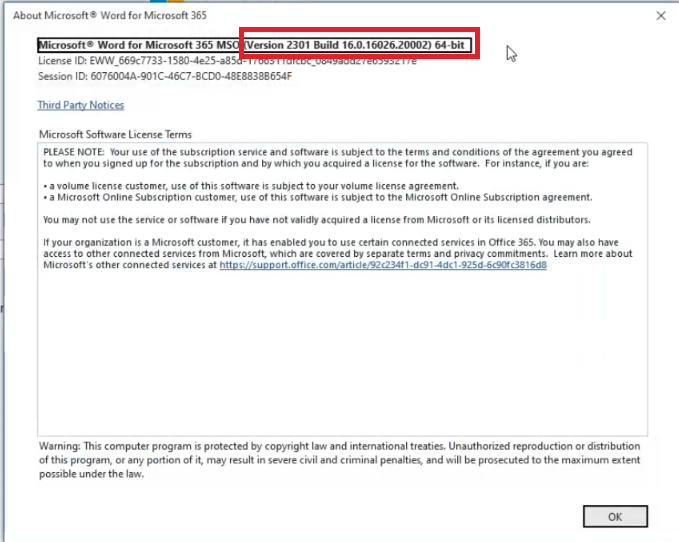Image resolution: width=679 pixels, height=542 pixels.
Task: Click the Session ID line
Action: (x=165, y=77)
